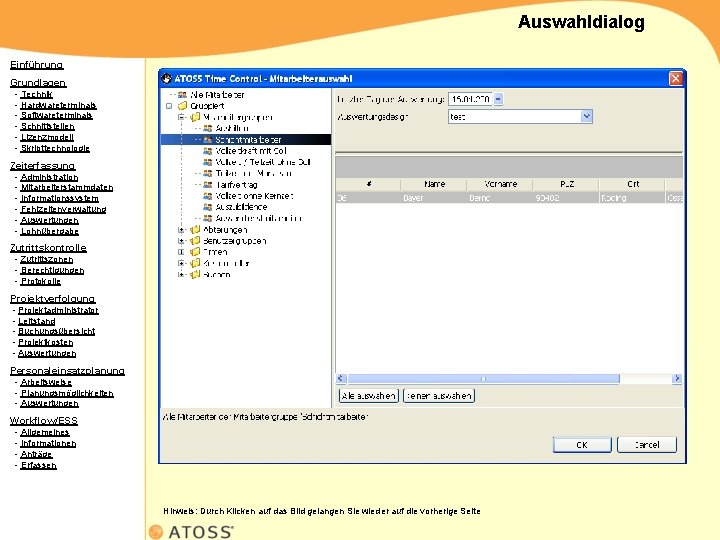Image resolution: width=720 pixels, height=540 pixels.
Task: Select the table row cell Bayer
Action: pyautogui.click(x=434, y=198)
